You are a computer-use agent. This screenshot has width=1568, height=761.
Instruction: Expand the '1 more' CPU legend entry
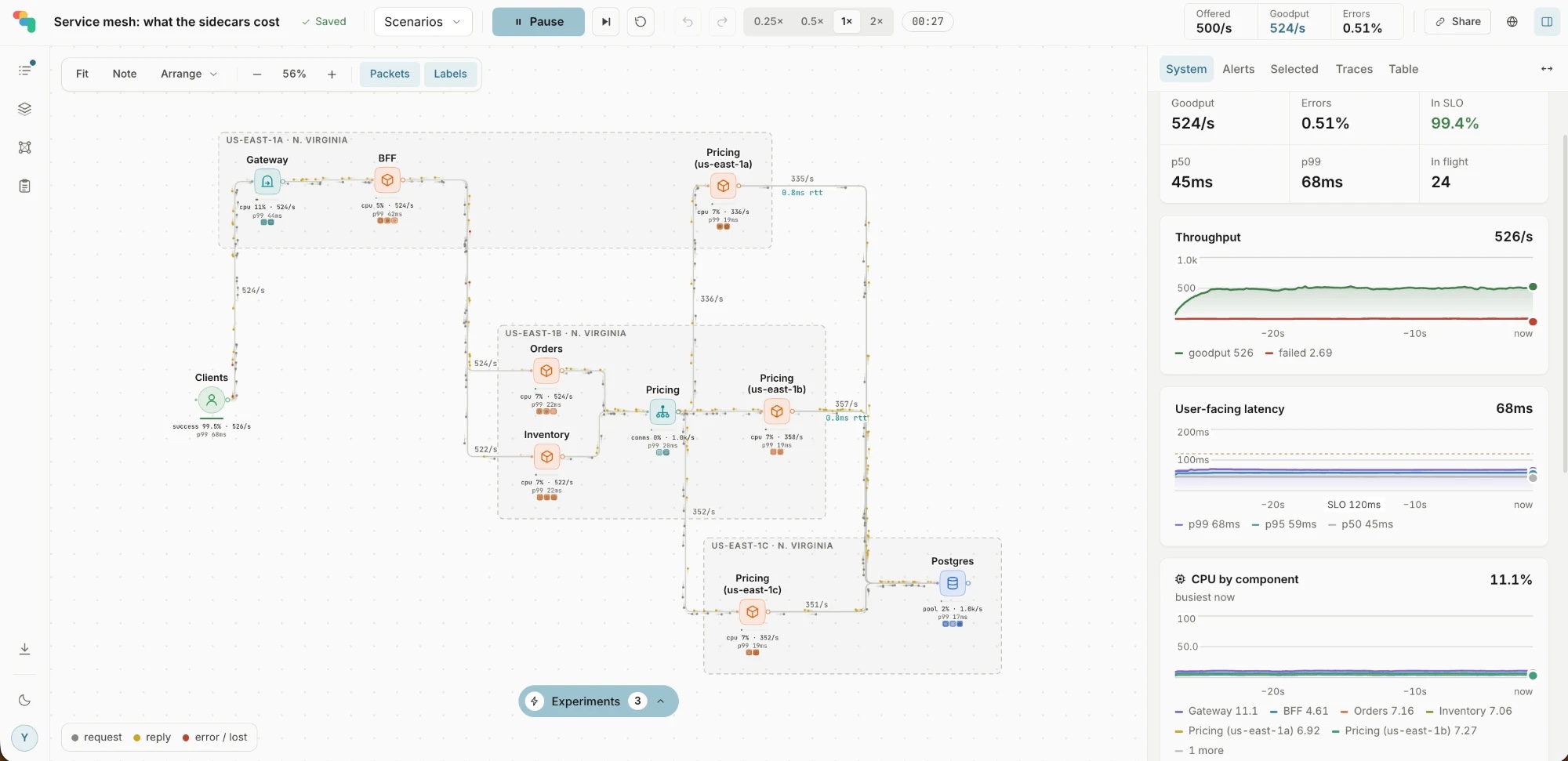point(1200,750)
